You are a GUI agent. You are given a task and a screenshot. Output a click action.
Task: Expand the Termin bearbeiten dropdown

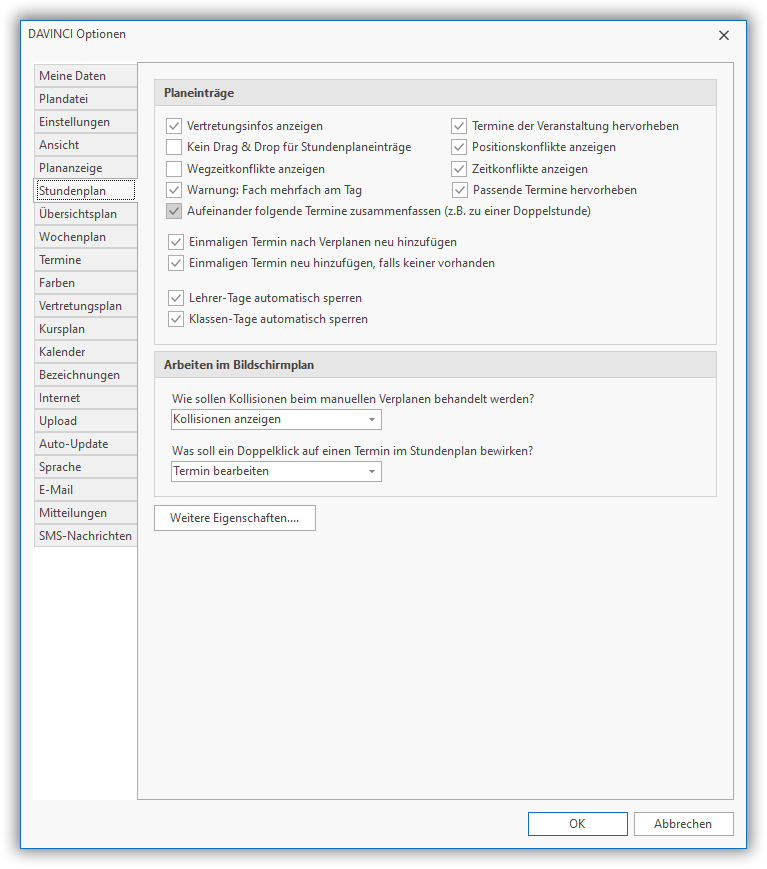(x=276, y=471)
